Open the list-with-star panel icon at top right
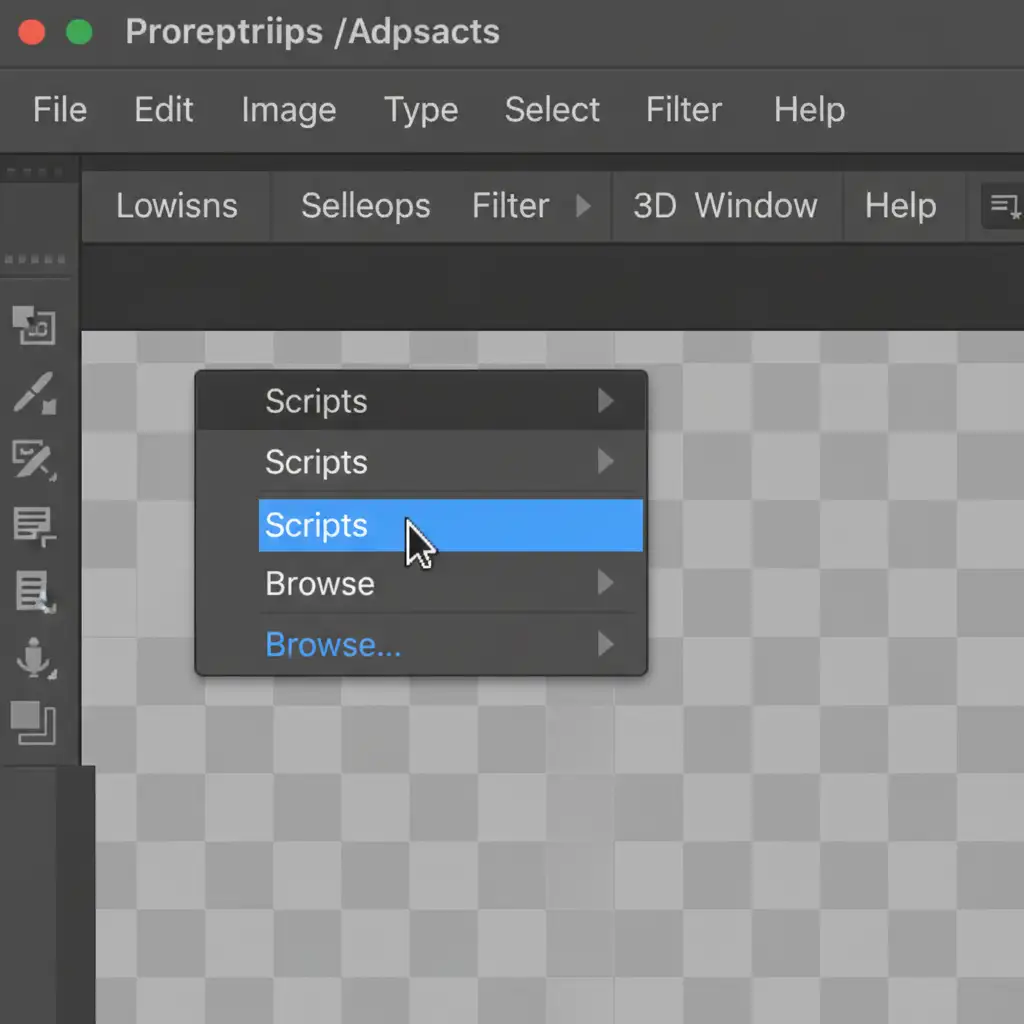The height and width of the screenshot is (1024, 1024). pos(1004,206)
